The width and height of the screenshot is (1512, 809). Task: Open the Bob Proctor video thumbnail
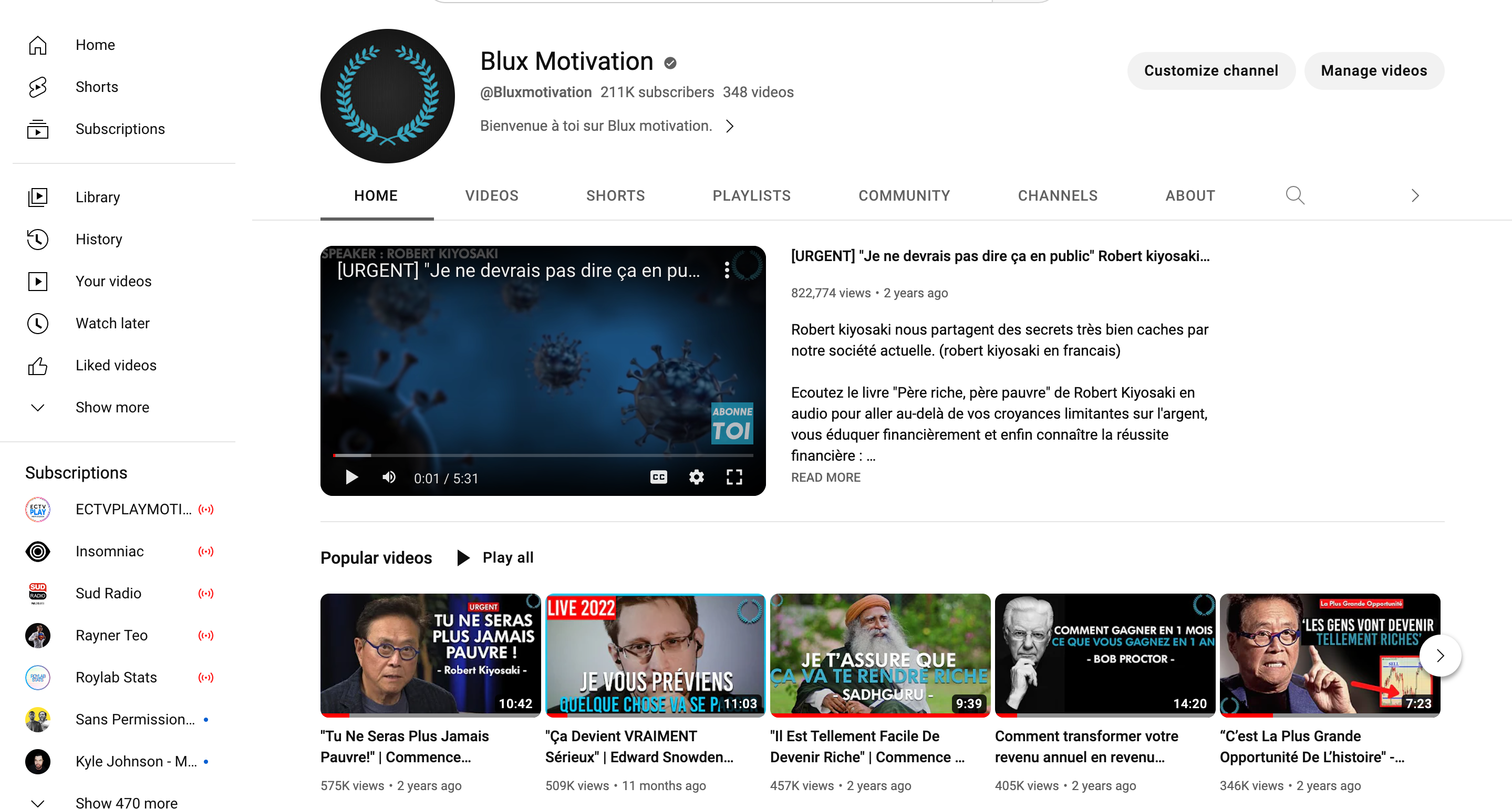pyautogui.click(x=1105, y=655)
